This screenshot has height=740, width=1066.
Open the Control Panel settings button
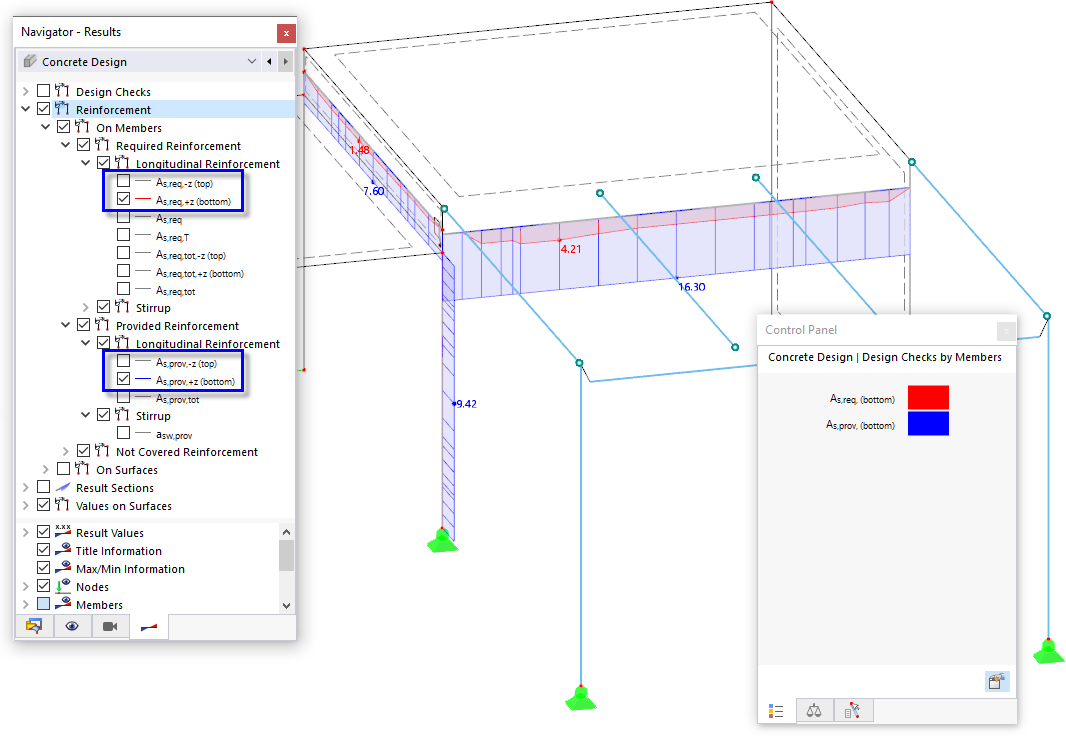997,681
